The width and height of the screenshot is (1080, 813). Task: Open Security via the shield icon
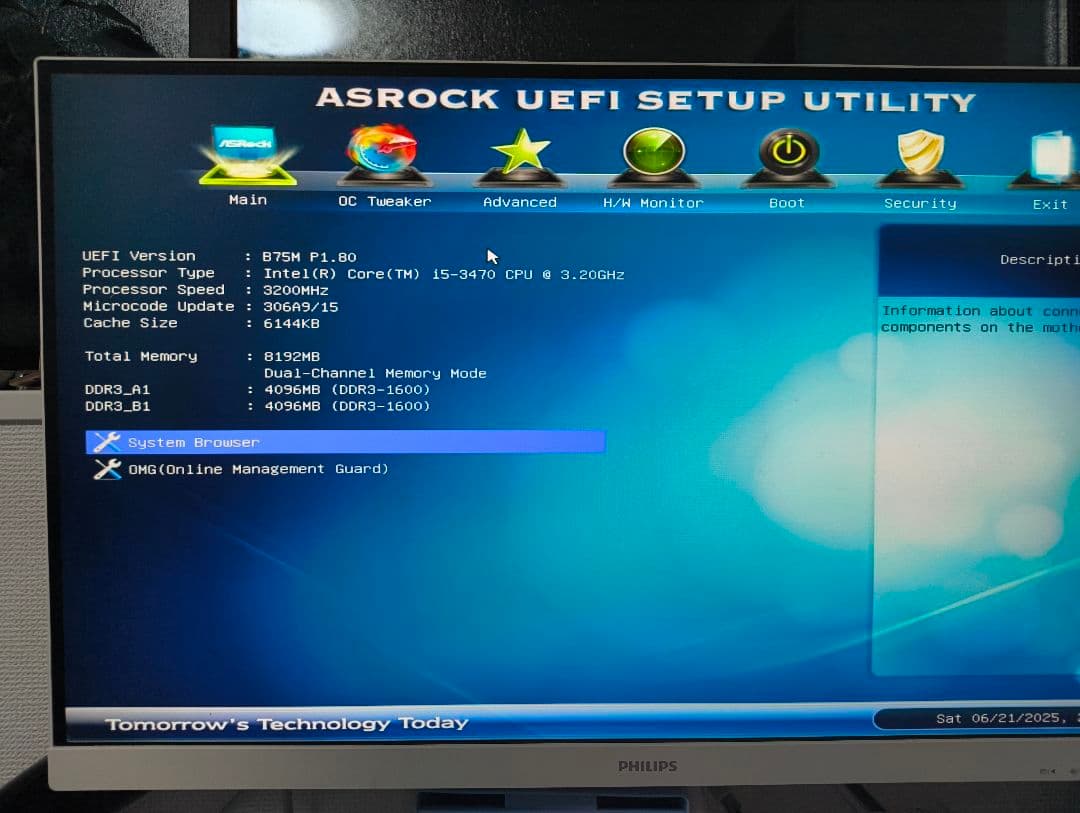pos(919,153)
